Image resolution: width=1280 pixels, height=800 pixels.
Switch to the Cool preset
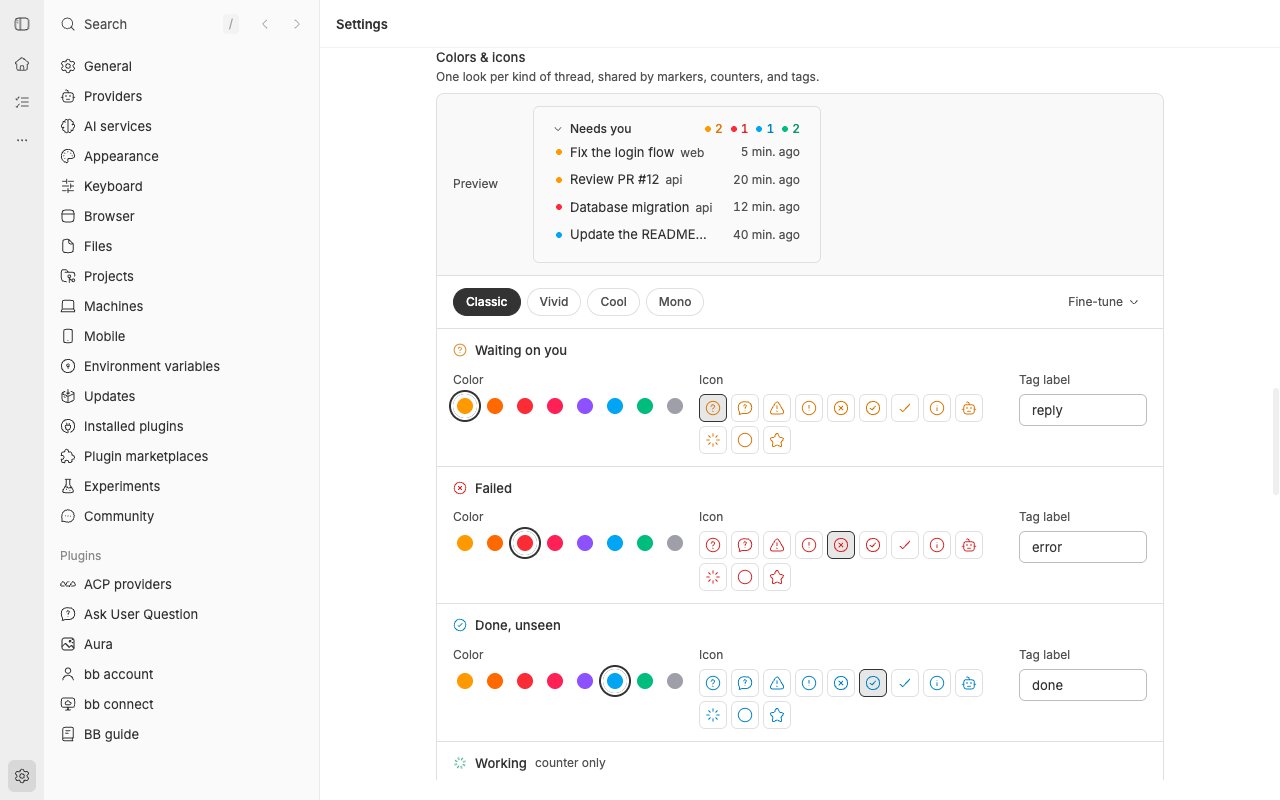click(x=614, y=302)
